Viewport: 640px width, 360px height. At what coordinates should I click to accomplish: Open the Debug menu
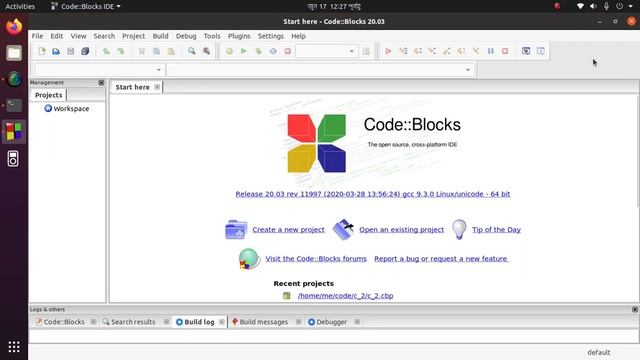coord(186,36)
